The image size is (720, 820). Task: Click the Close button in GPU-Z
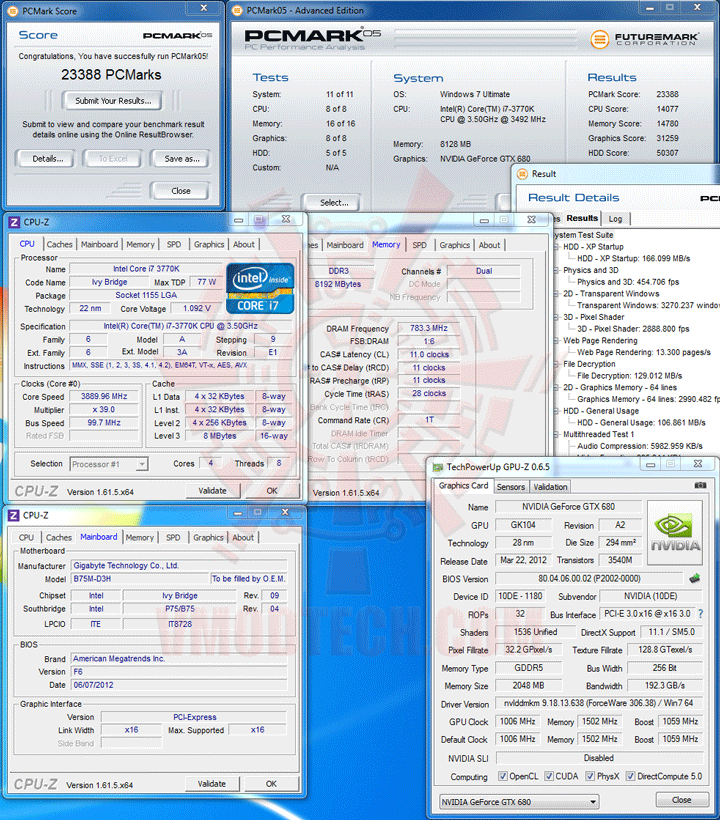coord(682,800)
